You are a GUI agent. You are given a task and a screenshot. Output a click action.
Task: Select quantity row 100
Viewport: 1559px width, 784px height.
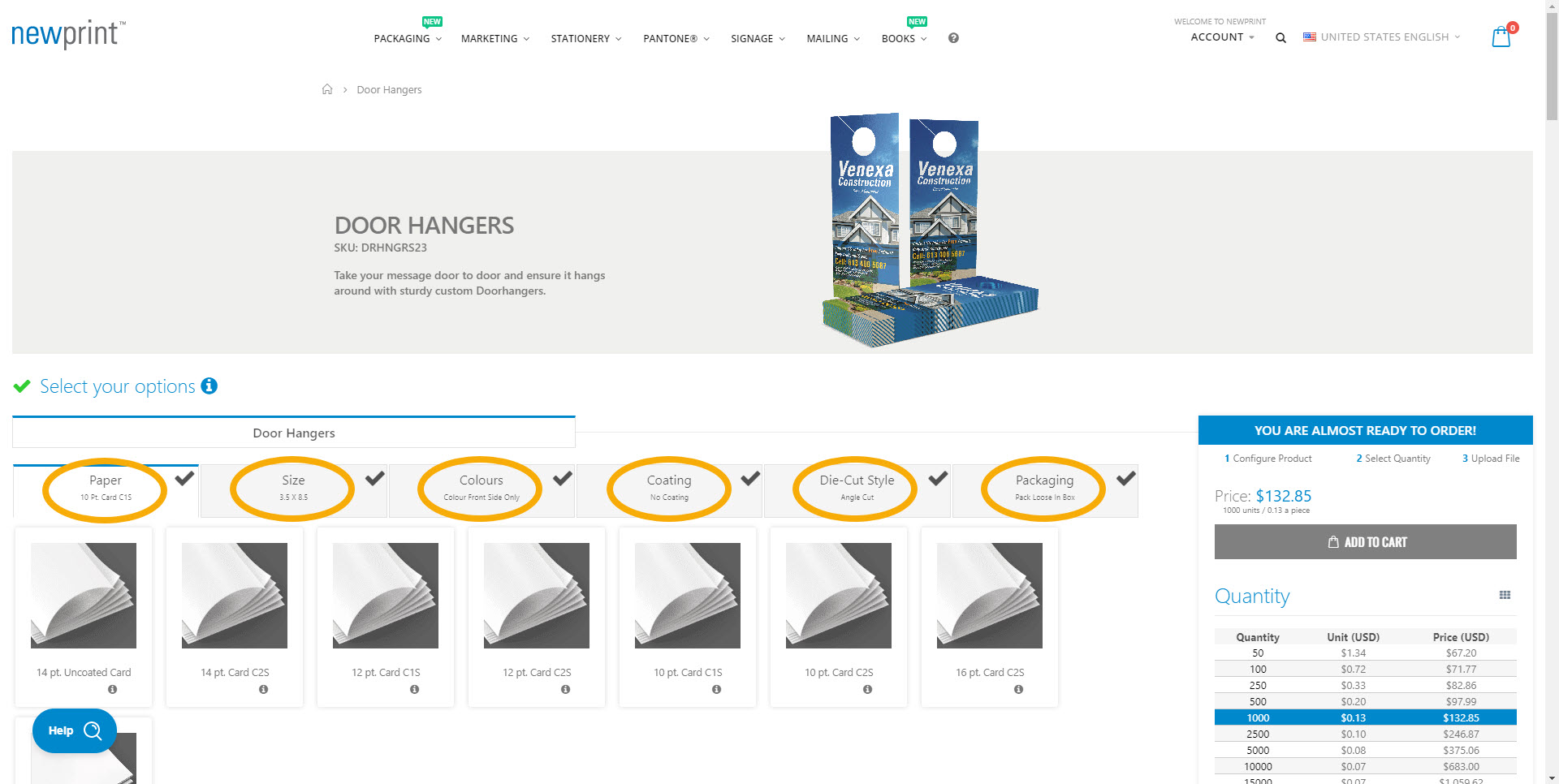[x=1365, y=669]
